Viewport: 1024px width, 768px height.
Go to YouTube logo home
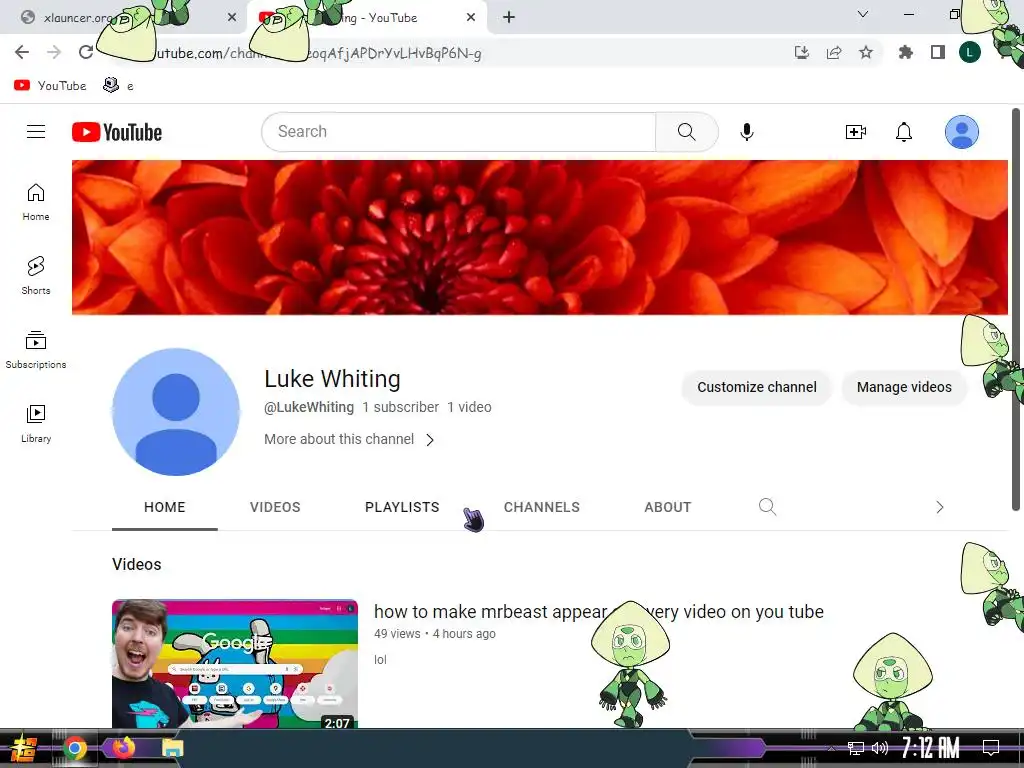pyautogui.click(x=117, y=132)
